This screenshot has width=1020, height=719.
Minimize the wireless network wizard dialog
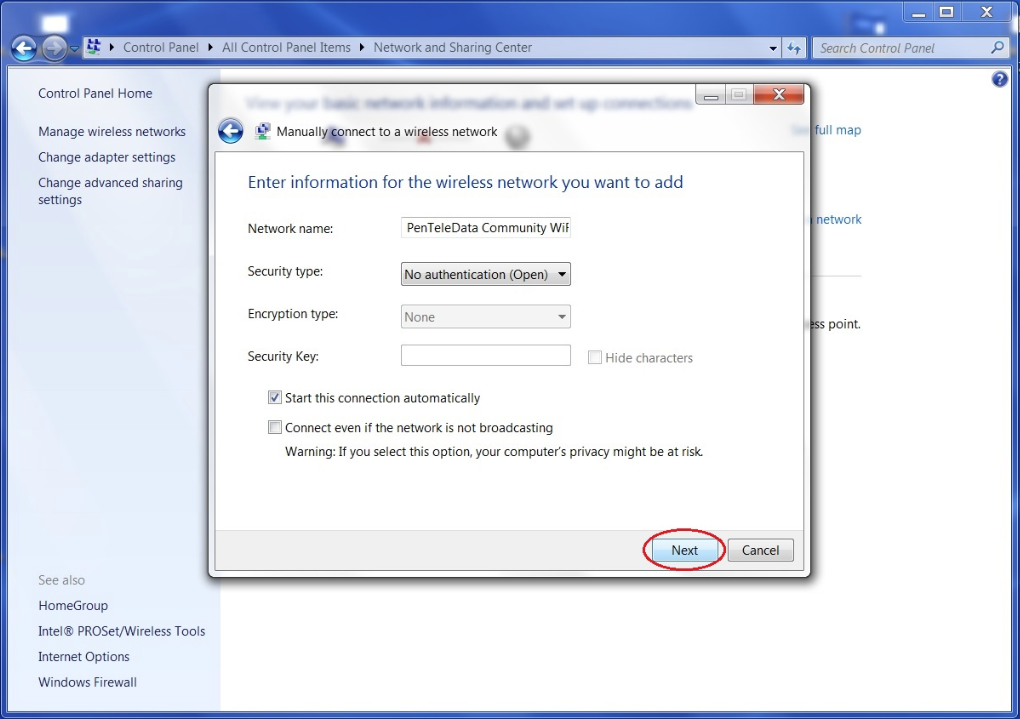click(710, 95)
